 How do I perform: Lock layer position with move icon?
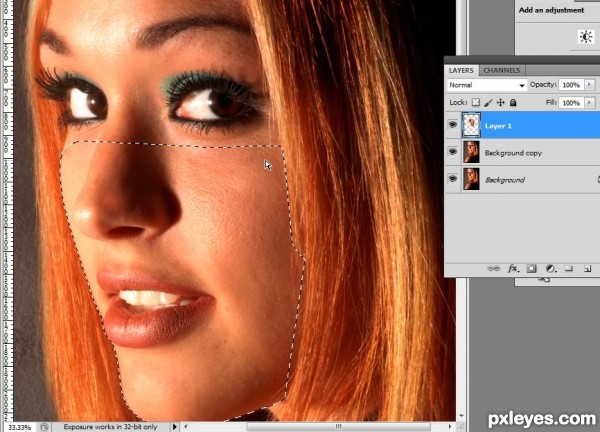point(501,102)
